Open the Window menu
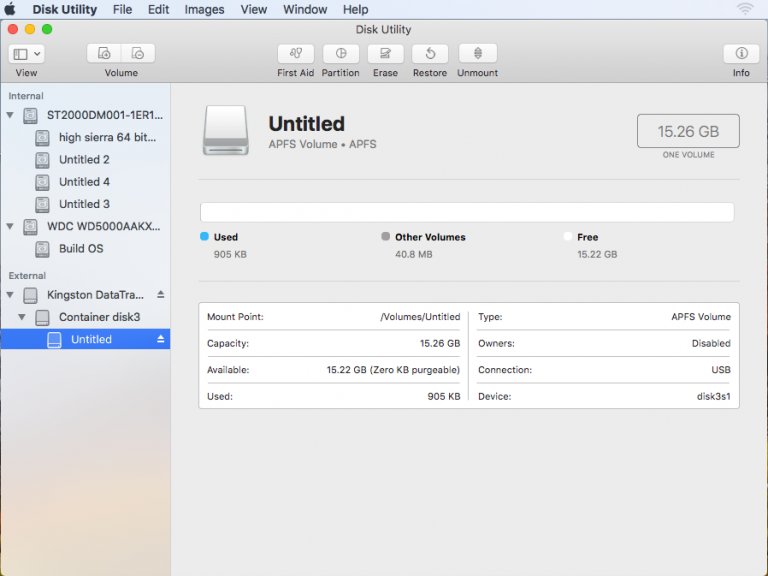The width and height of the screenshot is (768, 576). (x=305, y=9)
